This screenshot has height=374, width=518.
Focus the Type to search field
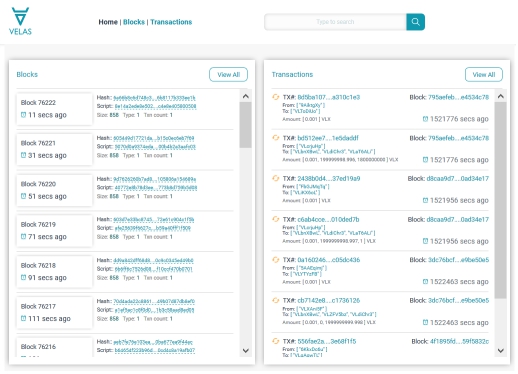pyautogui.click(x=335, y=22)
